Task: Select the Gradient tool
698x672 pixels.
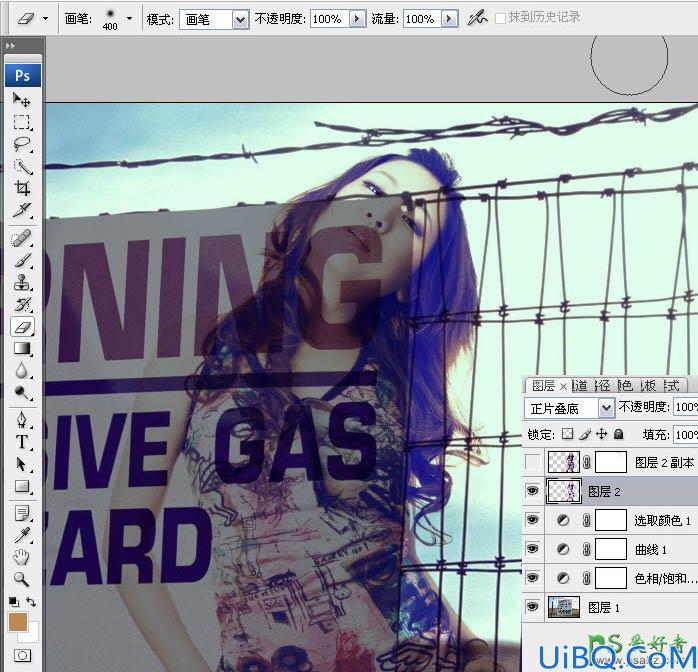Action: (x=21, y=348)
